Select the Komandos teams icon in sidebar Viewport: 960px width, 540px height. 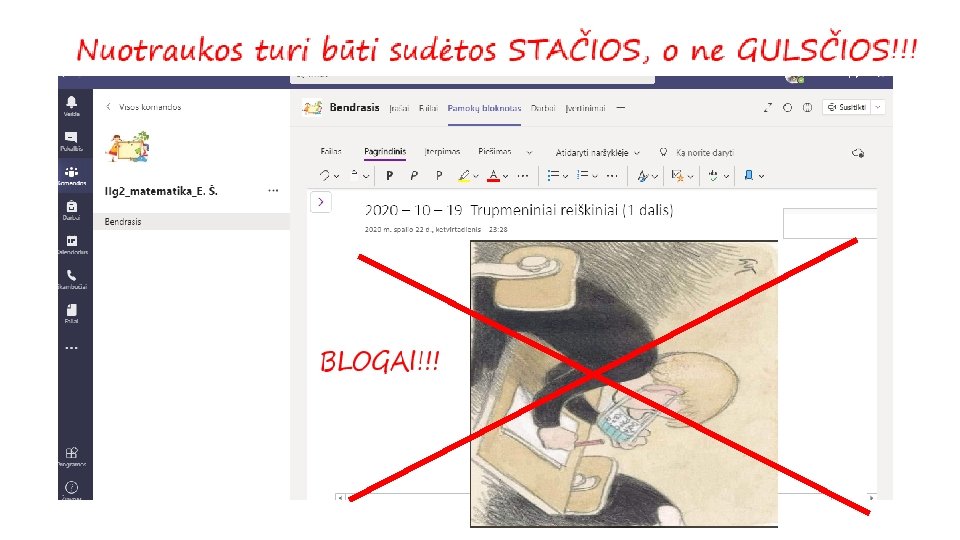click(x=72, y=175)
